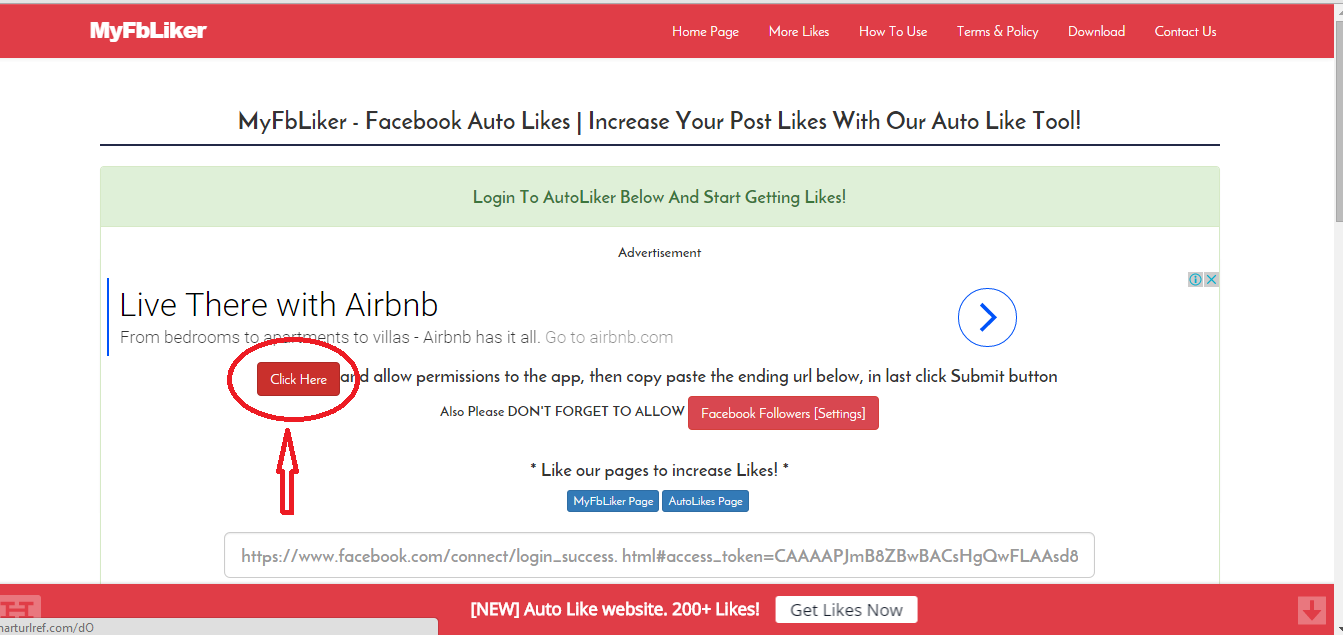Screen dimensions: 1343x635
Task: Click the Login To AutoLiker Below green banner text
Action: click(x=659, y=197)
